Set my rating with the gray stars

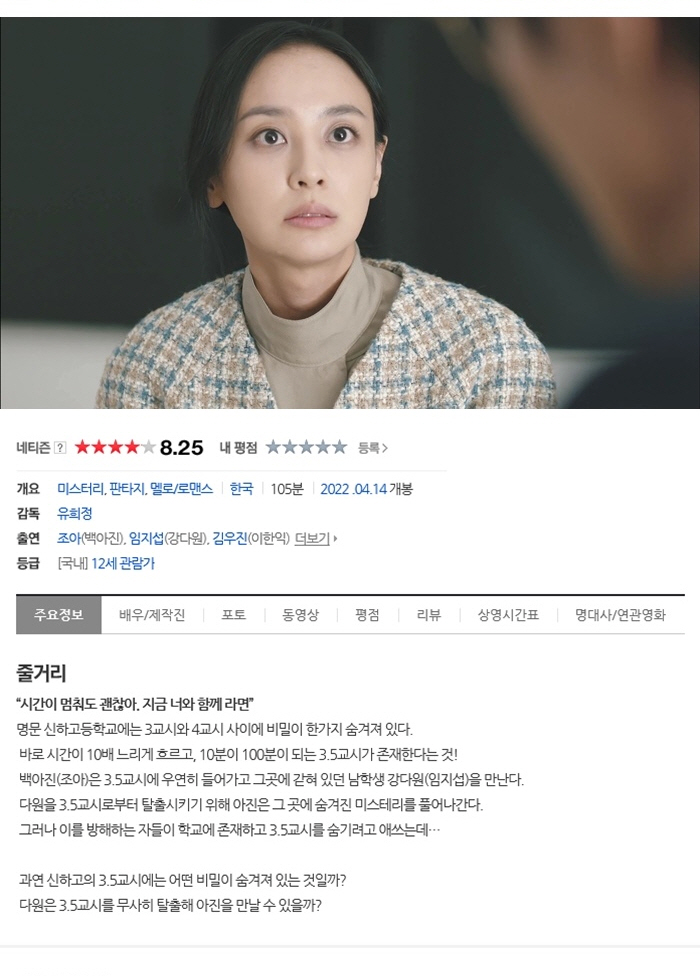click(306, 447)
